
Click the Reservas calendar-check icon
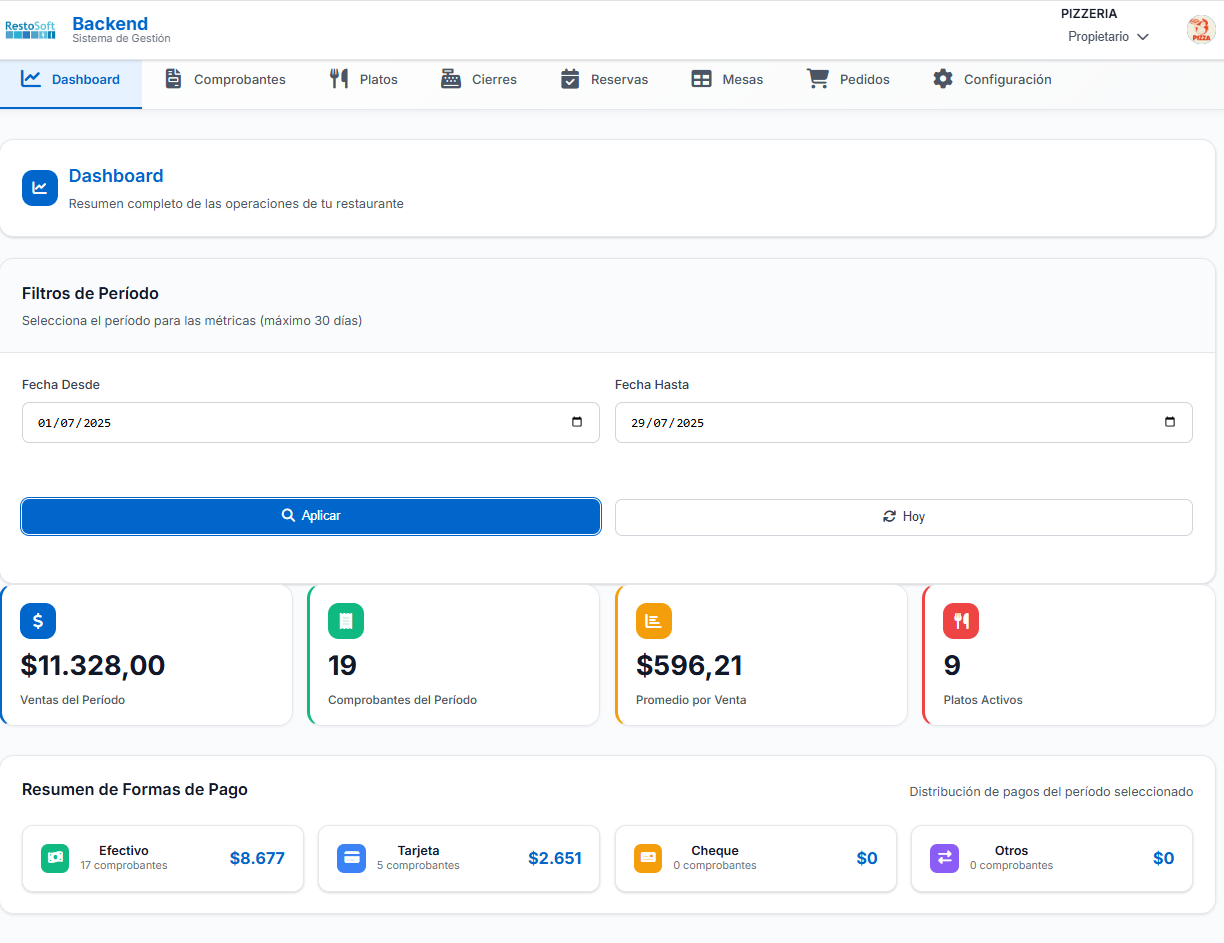pyautogui.click(x=570, y=79)
